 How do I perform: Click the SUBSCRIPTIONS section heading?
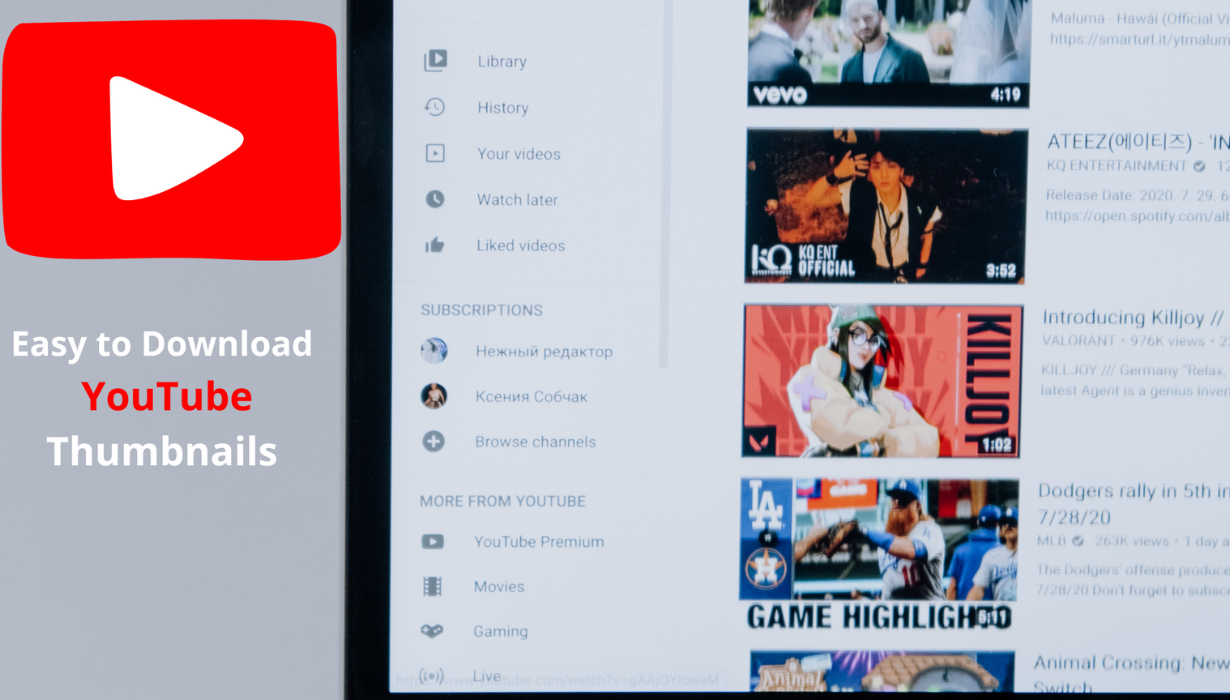(x=482, y=310)
